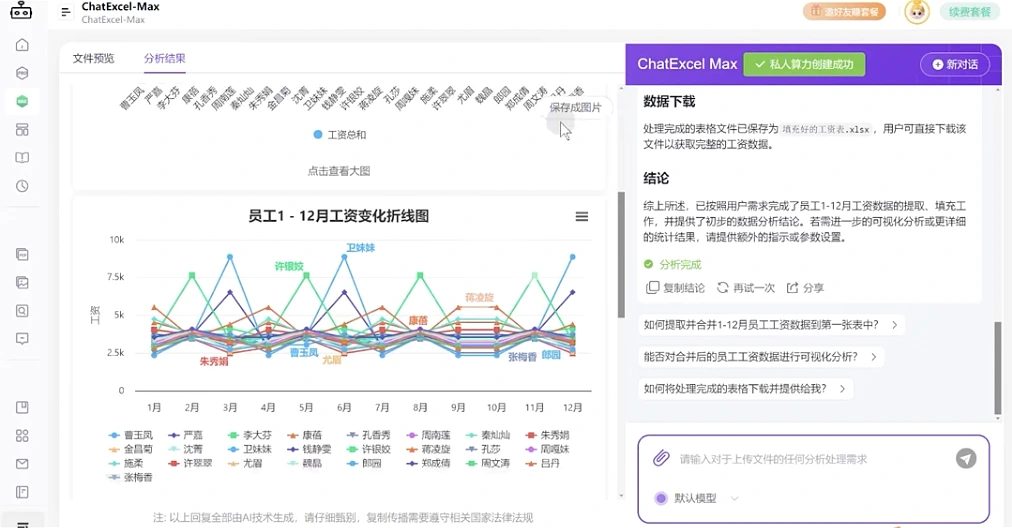Click the send message arrow button
Image resolution: width=1012 pixels, height=528 pixels.
pos(966,458)
